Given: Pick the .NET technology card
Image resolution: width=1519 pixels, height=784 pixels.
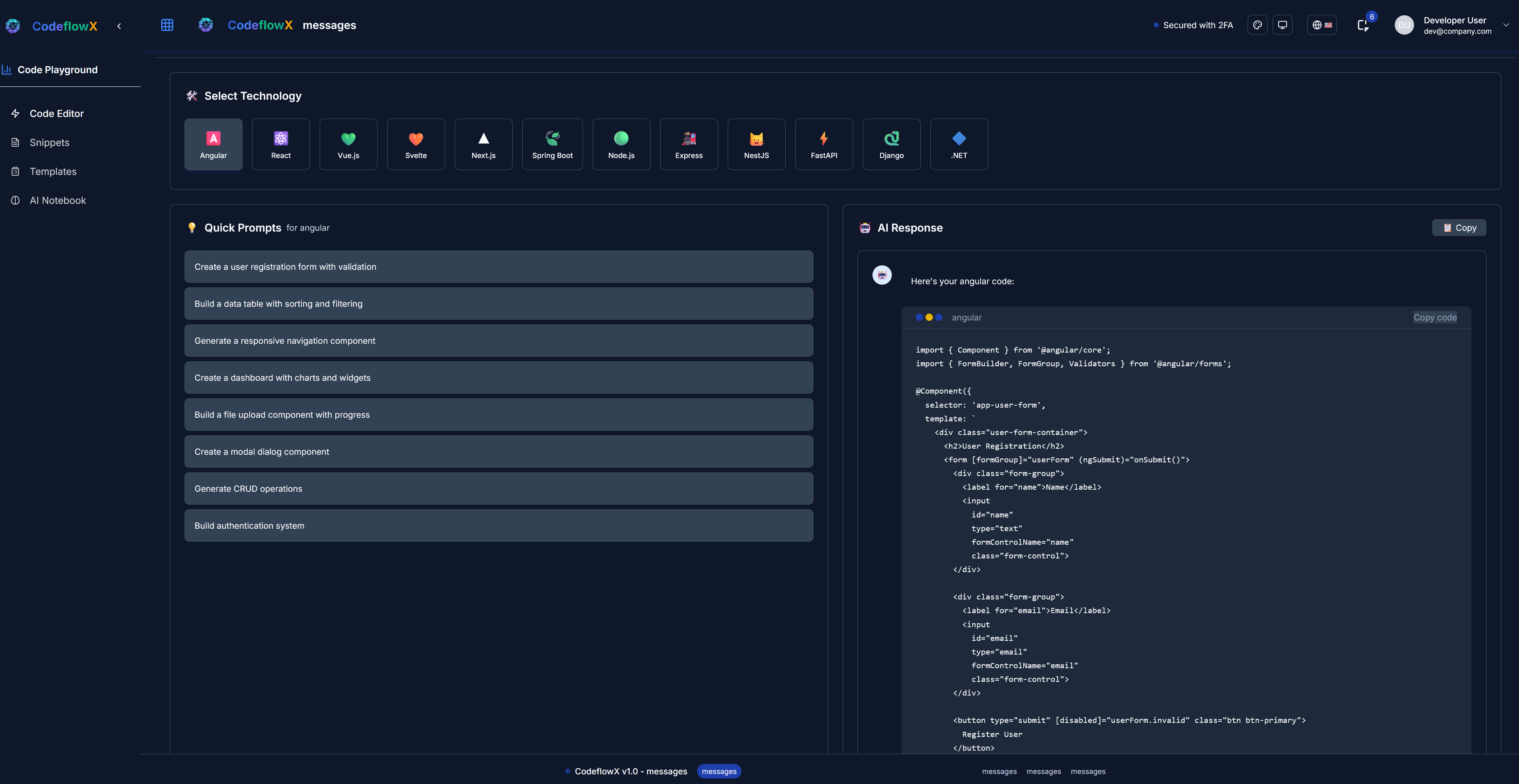Looking at the screenshot, I should click(959, 144).
